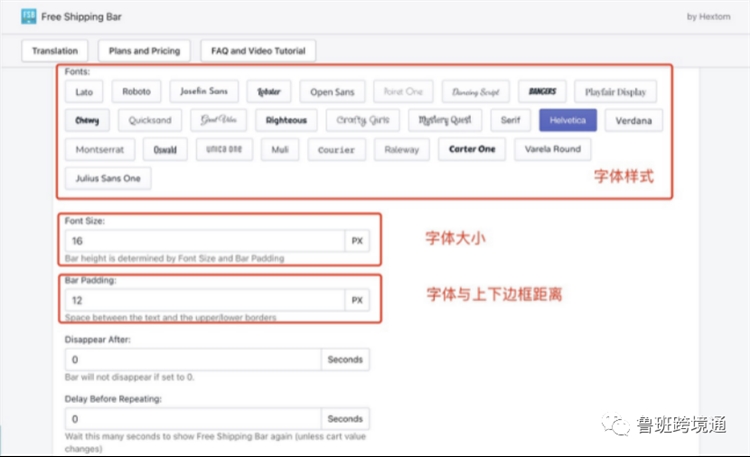Screen dimensions: 750x457
Task: Select the Carter One font
Action: 472,149
